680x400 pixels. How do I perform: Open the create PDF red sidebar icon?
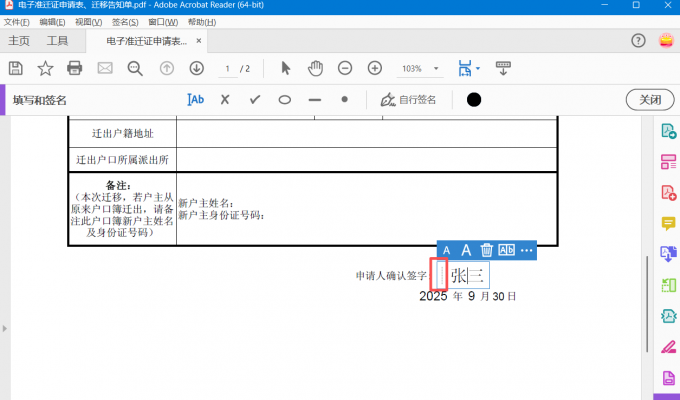tap(668, 193)
